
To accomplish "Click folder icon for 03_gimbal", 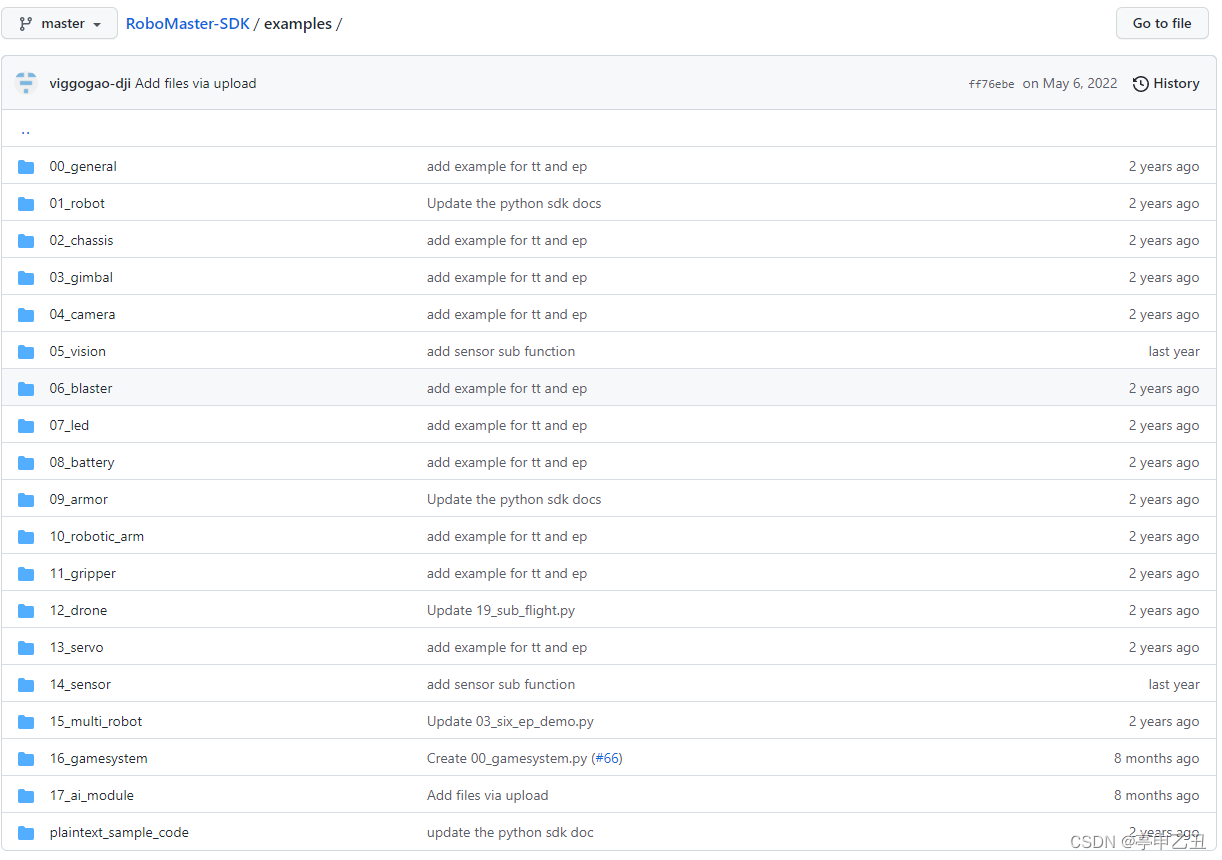I will click(x=26, y=278).
